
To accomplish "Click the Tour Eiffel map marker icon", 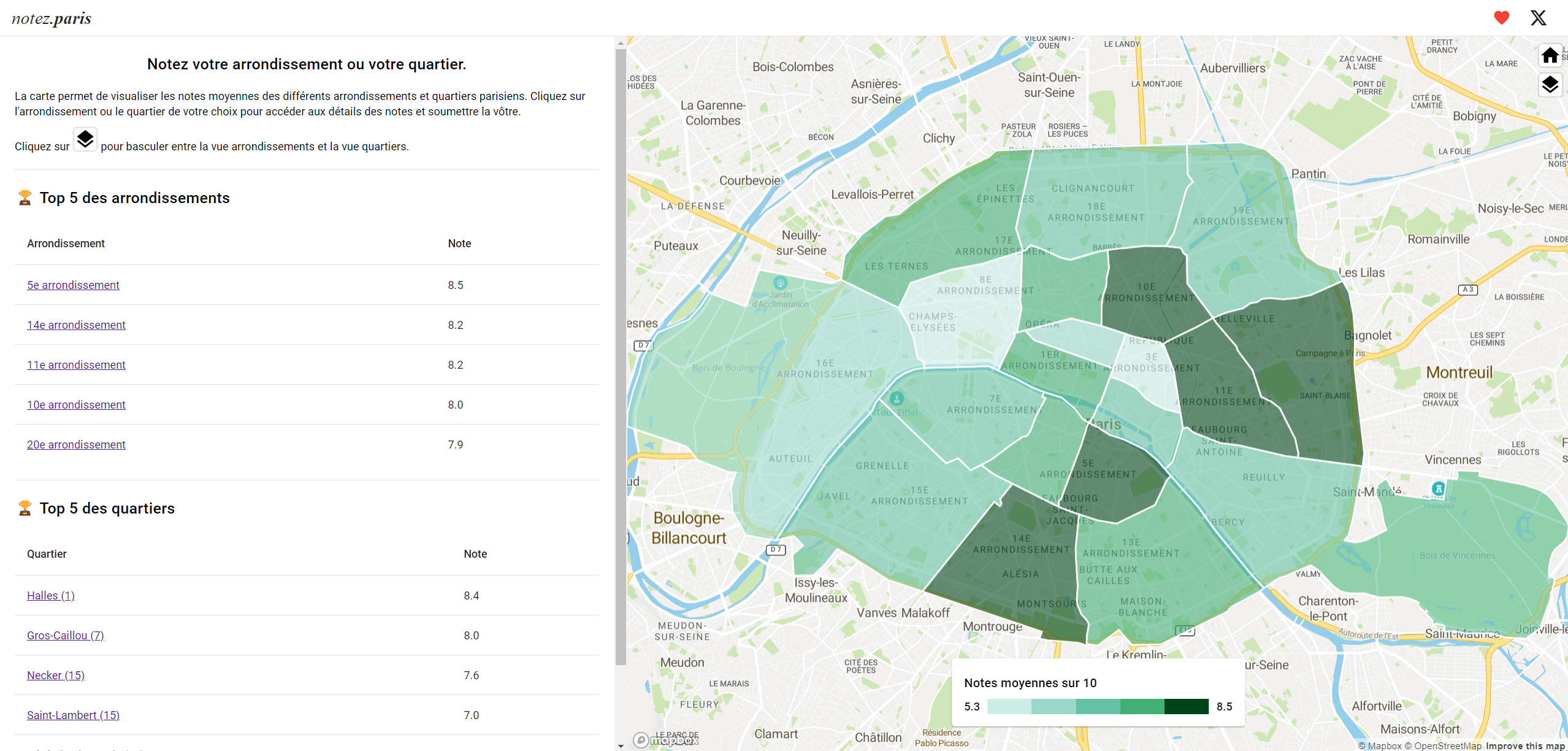I will point(897,398).
